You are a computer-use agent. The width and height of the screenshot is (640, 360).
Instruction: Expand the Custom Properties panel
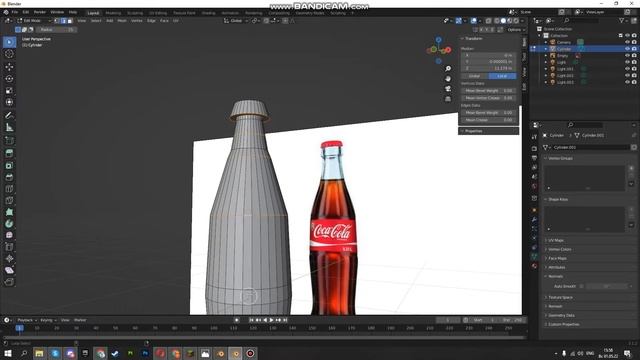pyautogui.click(x=563, y=324)
